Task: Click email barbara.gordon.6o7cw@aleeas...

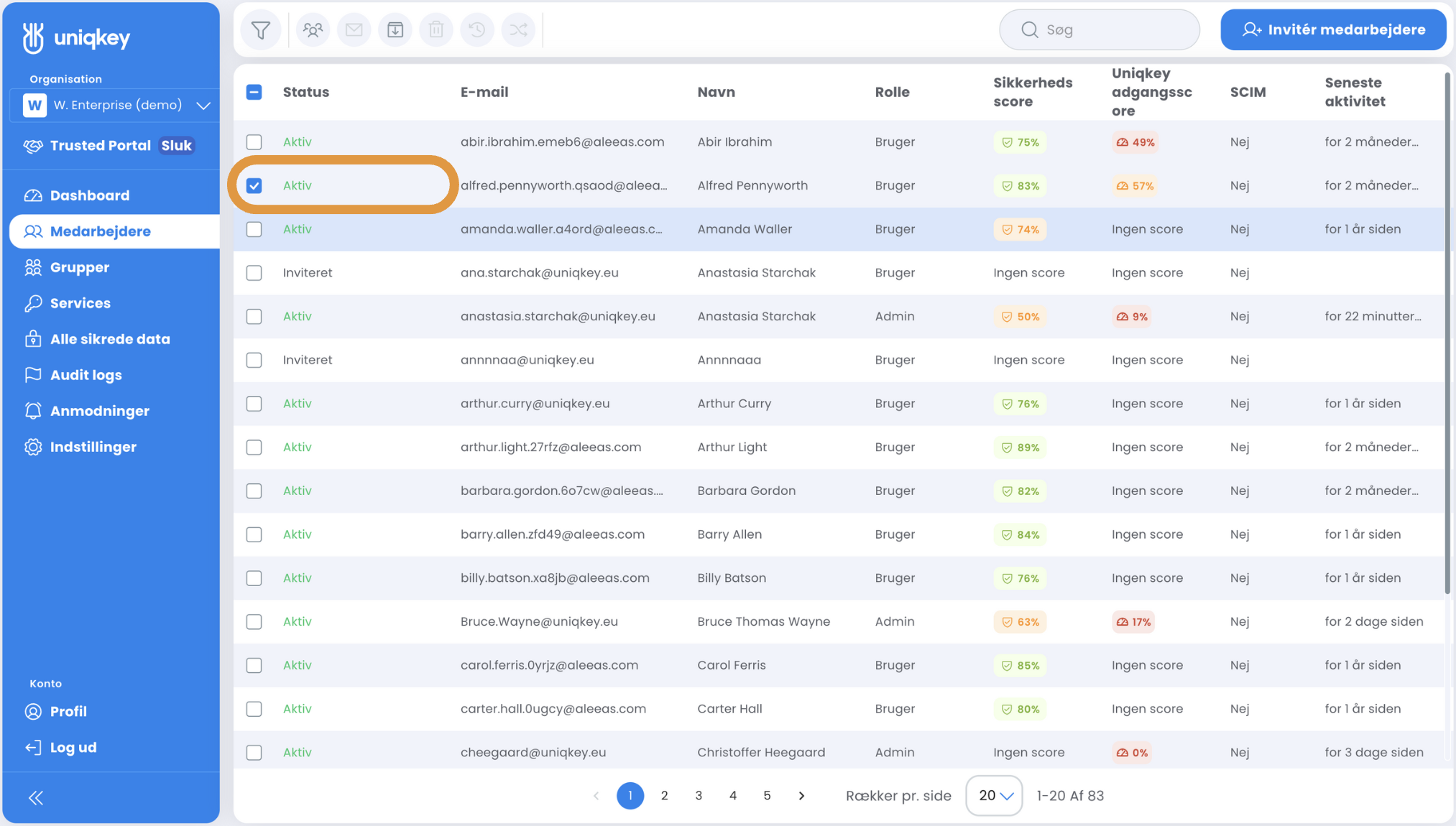Action: click(562, 491)
